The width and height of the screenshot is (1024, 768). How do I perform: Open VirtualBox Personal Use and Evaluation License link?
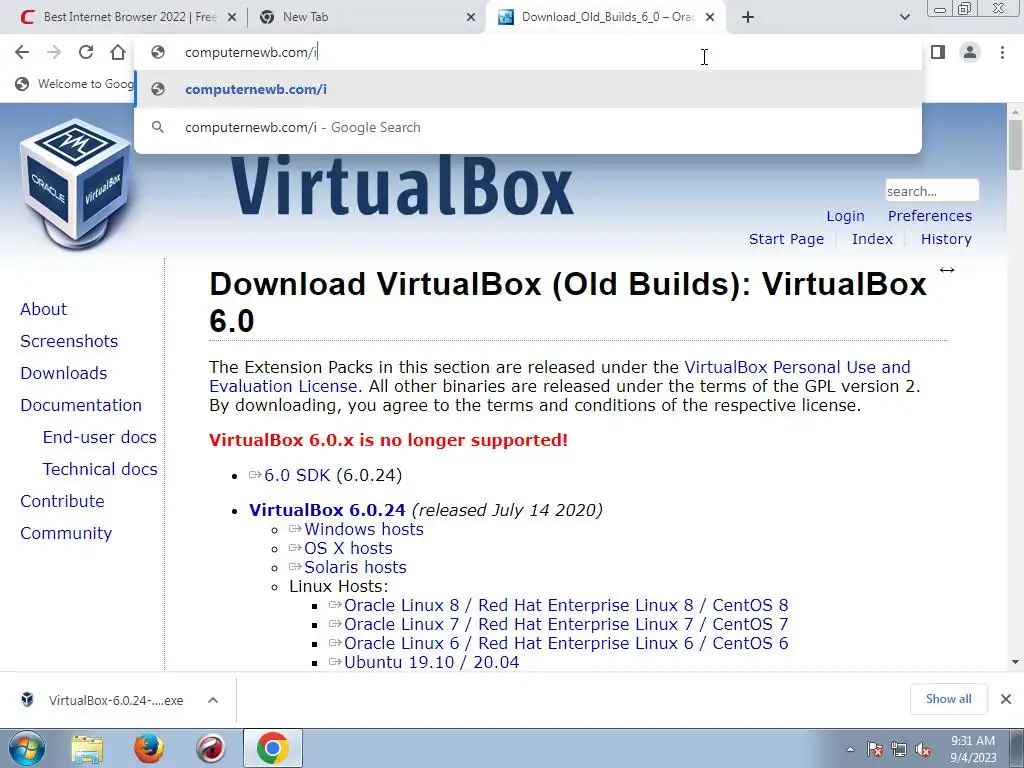[x=560, y=376]
